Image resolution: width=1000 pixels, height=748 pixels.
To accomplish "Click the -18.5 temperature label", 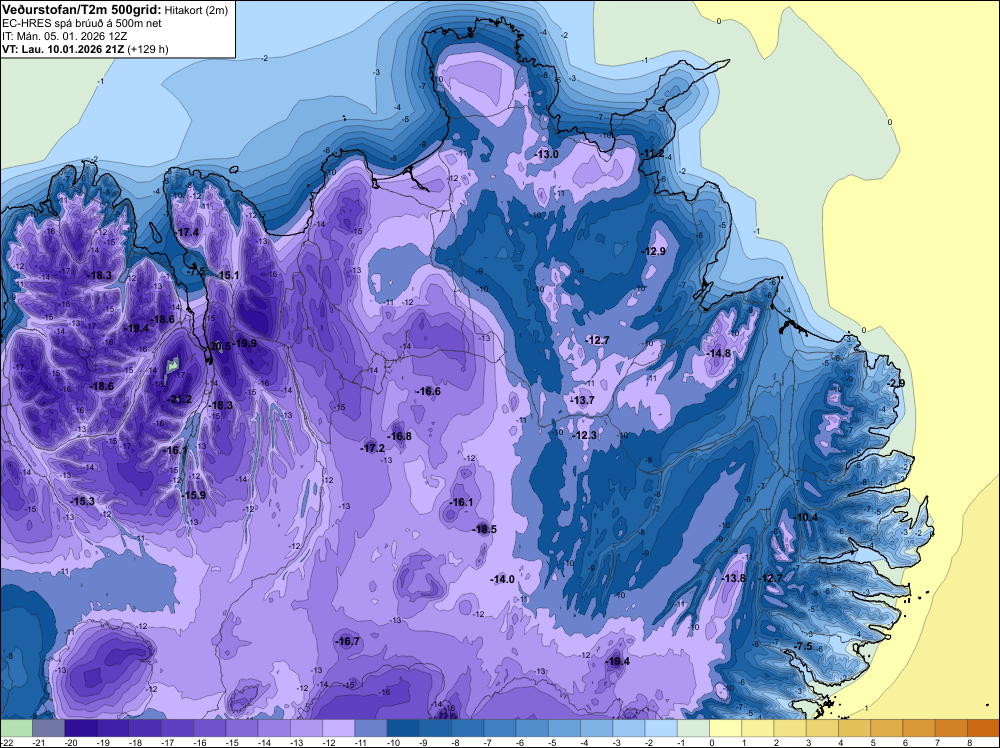I will (x=484, y=529).
